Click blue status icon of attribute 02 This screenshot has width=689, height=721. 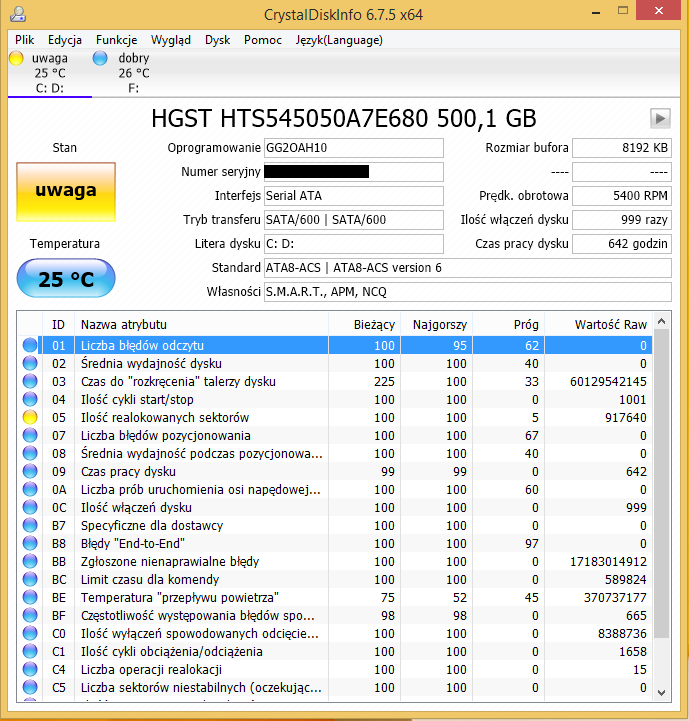(x=30, y=363)
